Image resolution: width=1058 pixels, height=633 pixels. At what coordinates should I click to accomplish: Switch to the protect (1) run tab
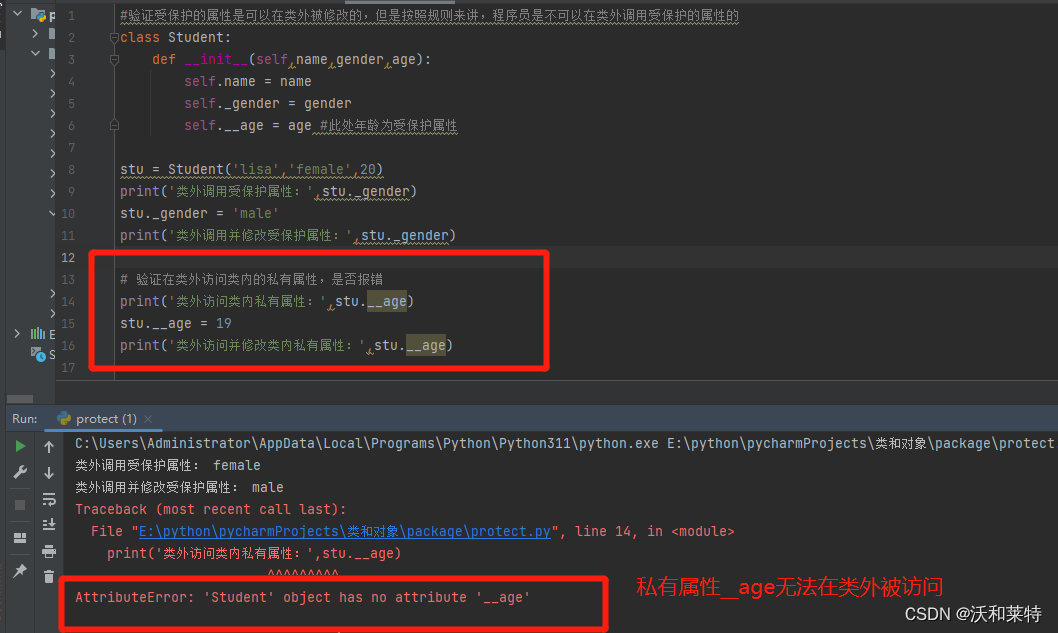[106, 418]
